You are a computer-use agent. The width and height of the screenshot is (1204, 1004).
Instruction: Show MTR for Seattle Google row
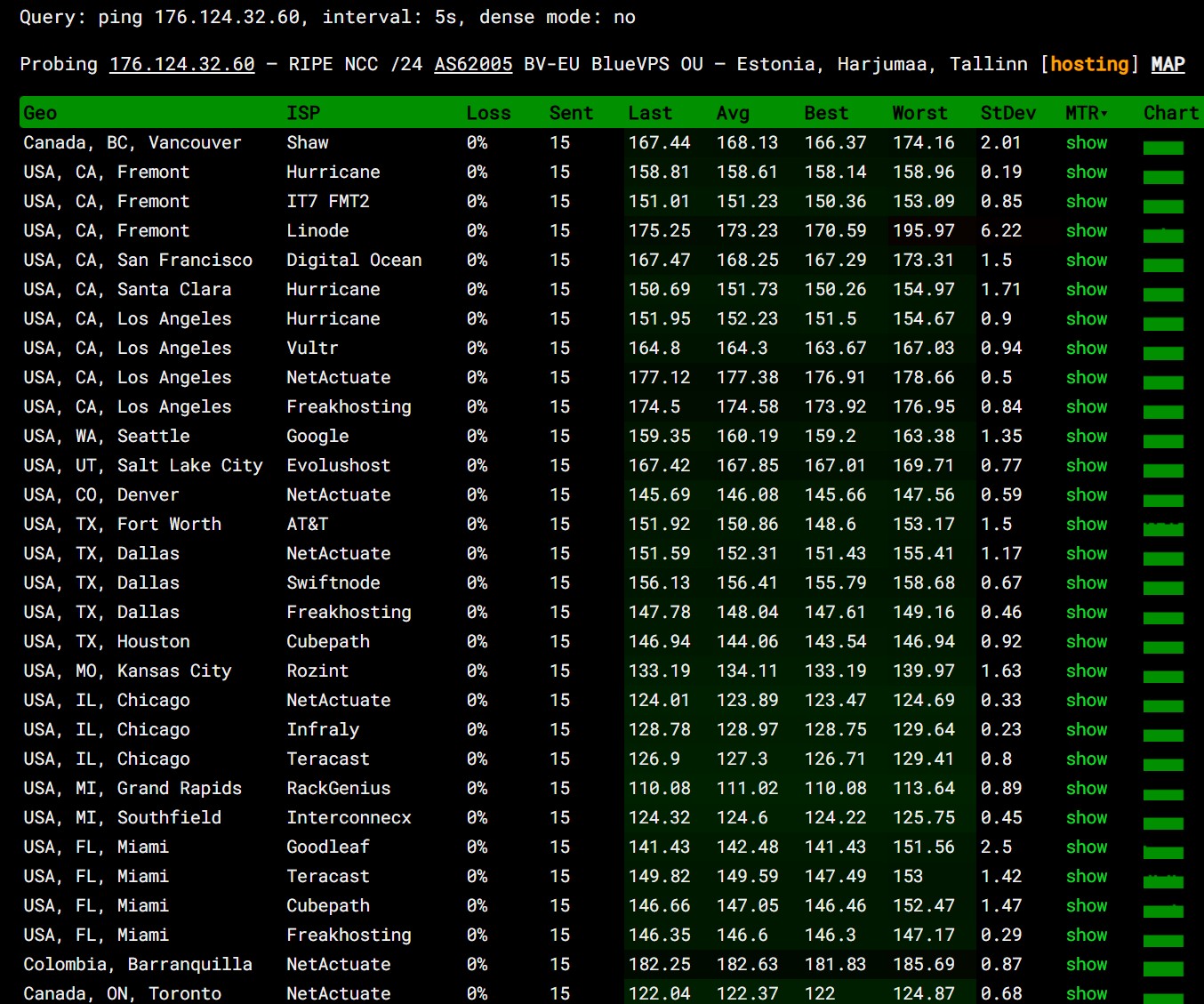coord(1087,436)
